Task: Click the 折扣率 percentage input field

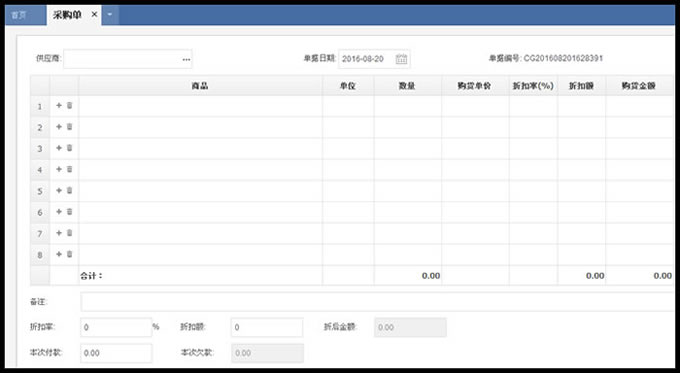Action: [x=116, y=327]
